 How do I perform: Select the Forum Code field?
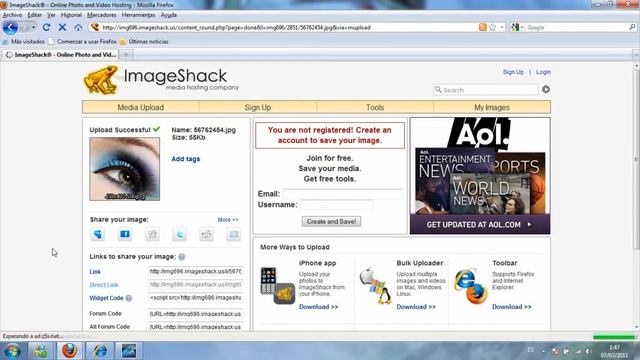click(x=196, y=314)
